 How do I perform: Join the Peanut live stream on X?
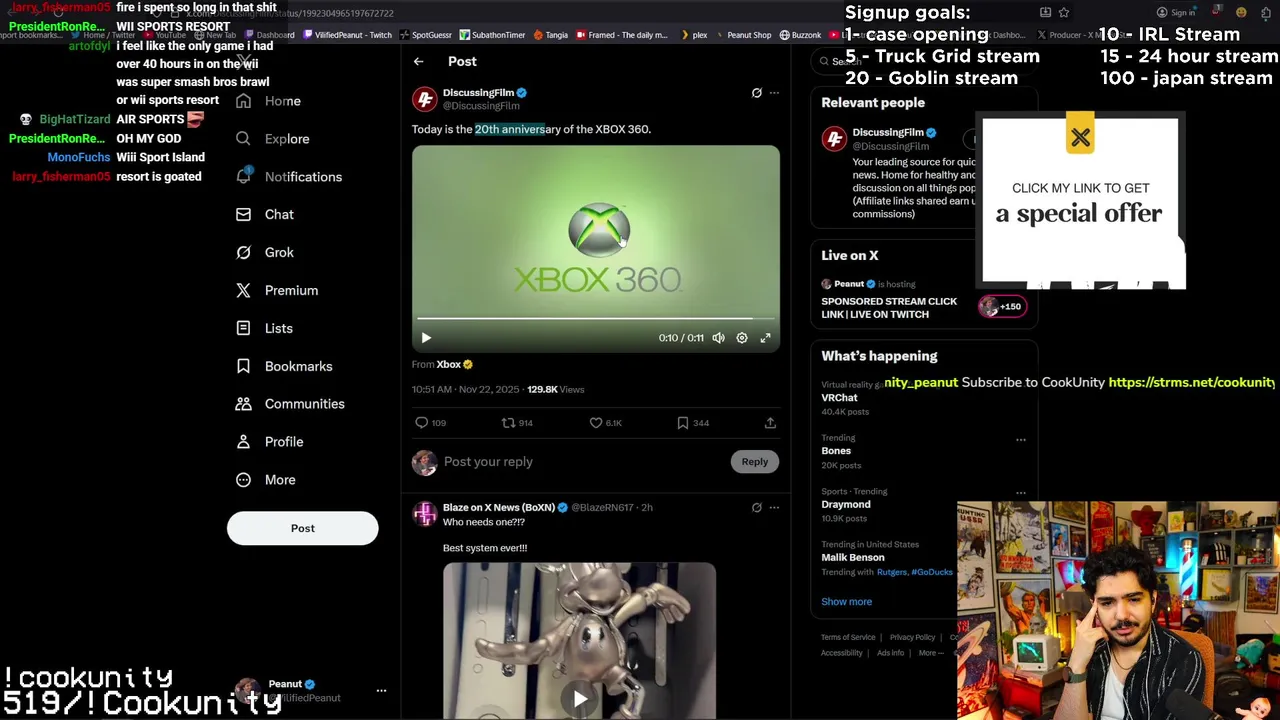pos(889,308)
